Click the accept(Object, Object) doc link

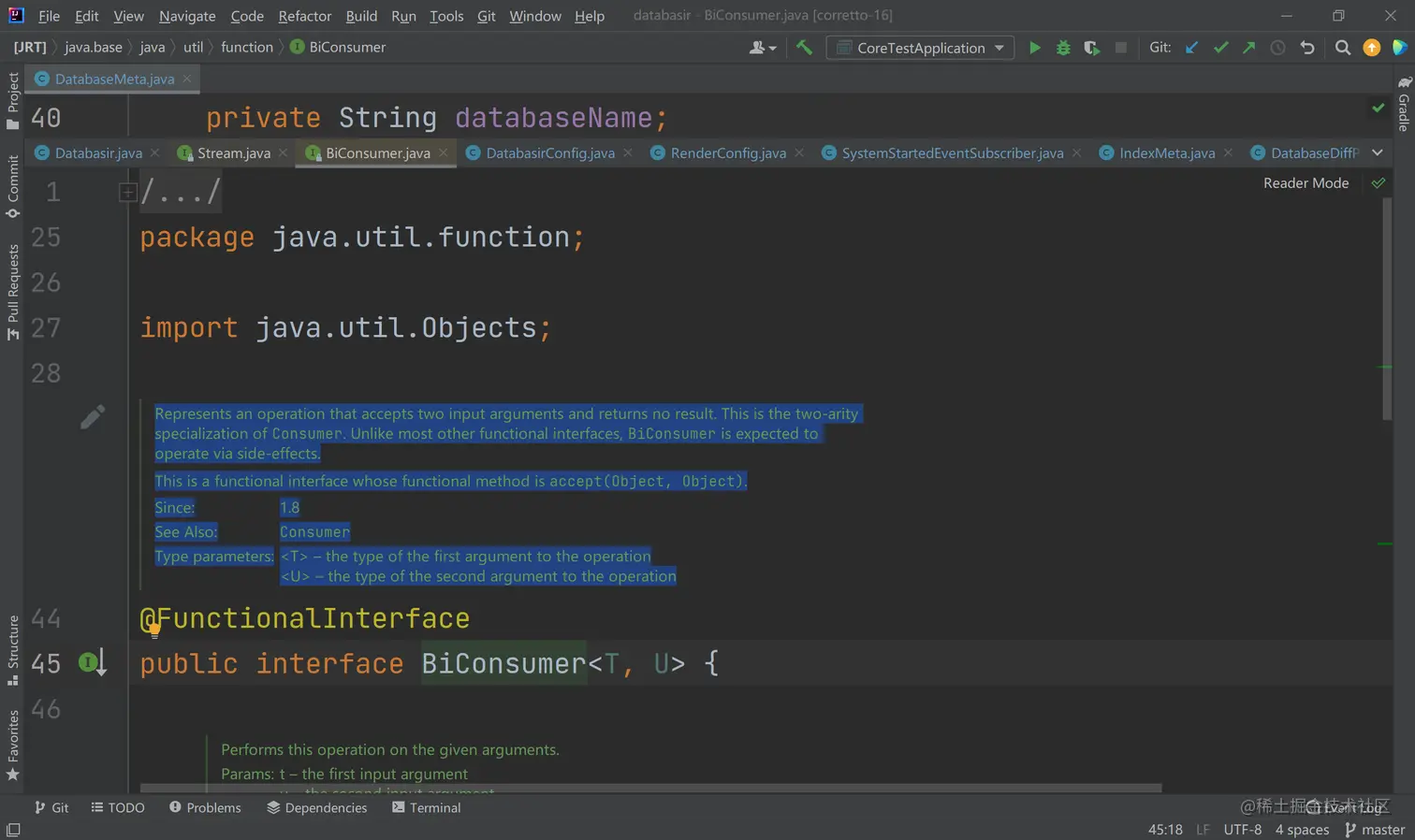646,481
